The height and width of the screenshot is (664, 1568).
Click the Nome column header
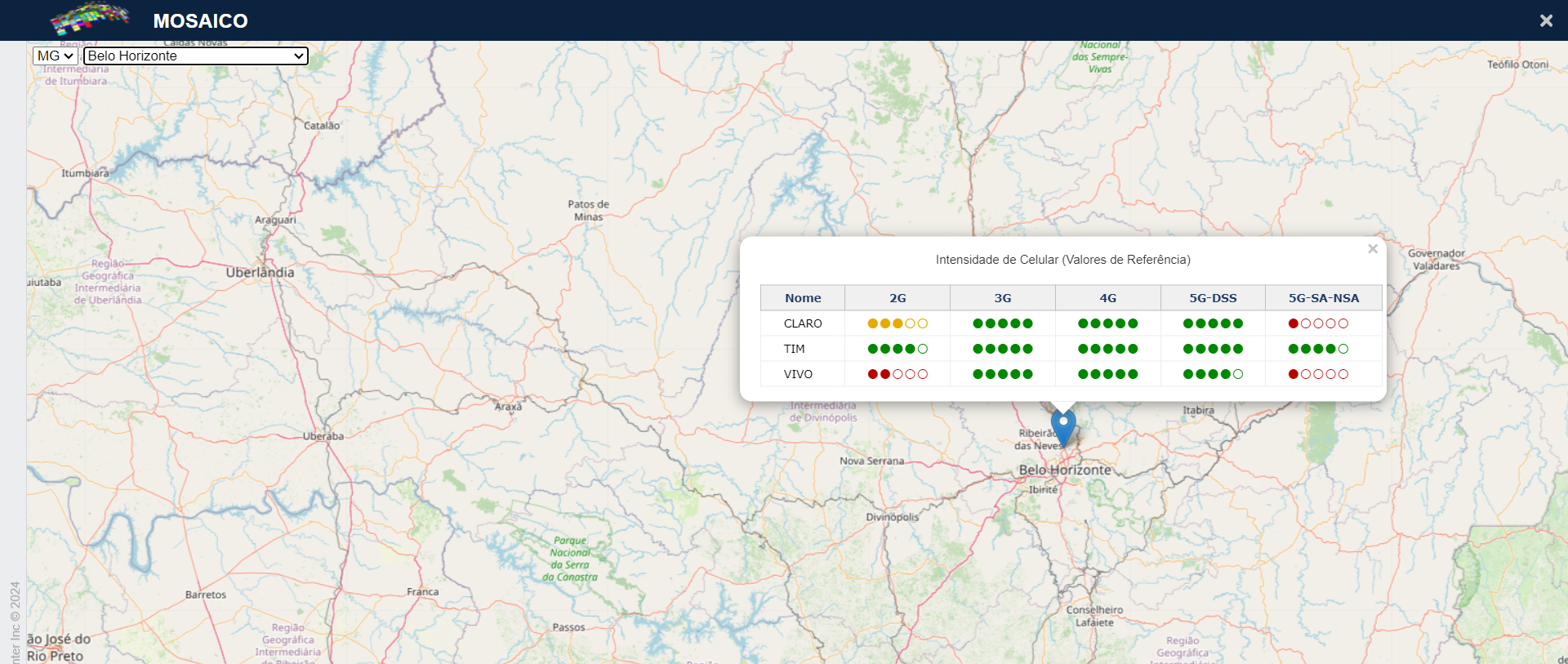(803, 298)
